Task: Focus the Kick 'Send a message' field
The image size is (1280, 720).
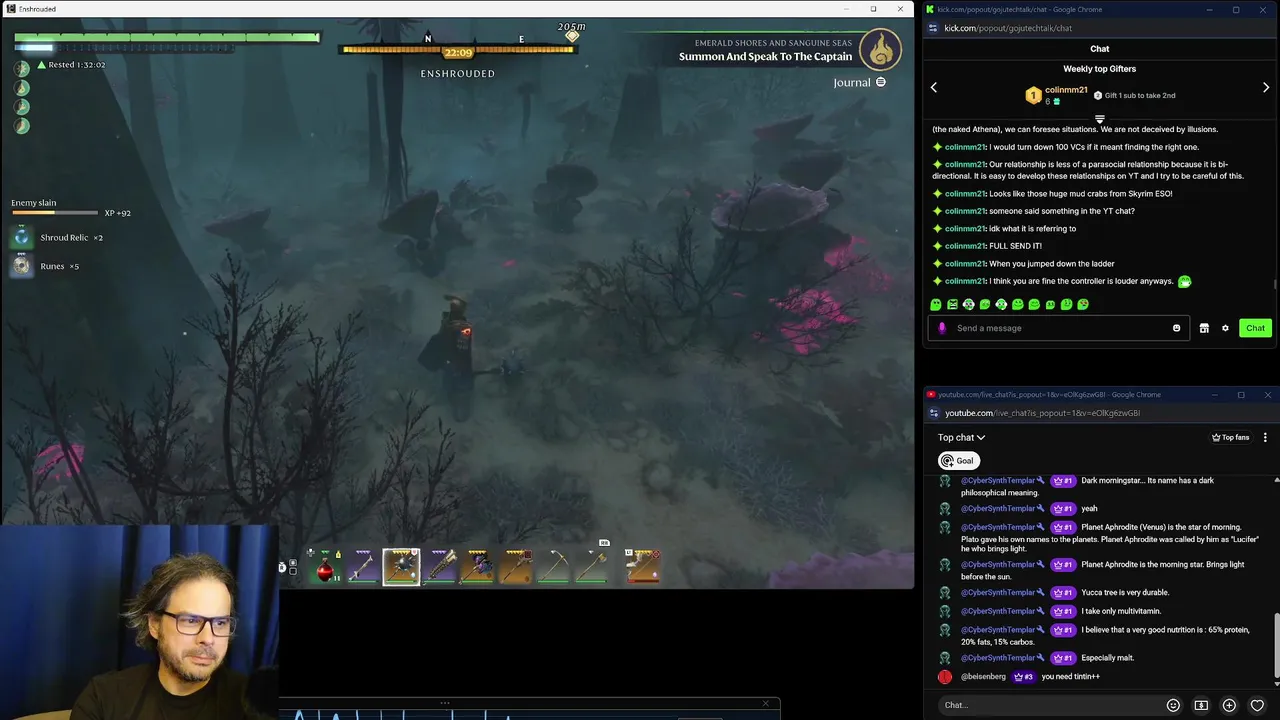Action: point(1060,328)
